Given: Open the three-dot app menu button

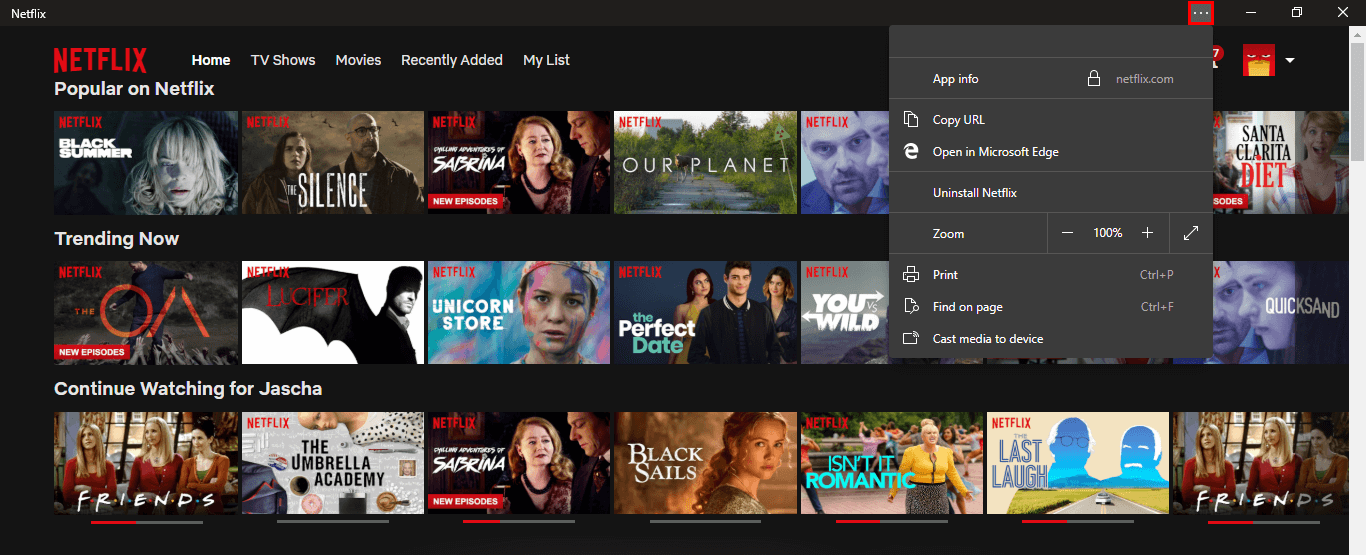Looking at the screenshot, I should 1201,12.
